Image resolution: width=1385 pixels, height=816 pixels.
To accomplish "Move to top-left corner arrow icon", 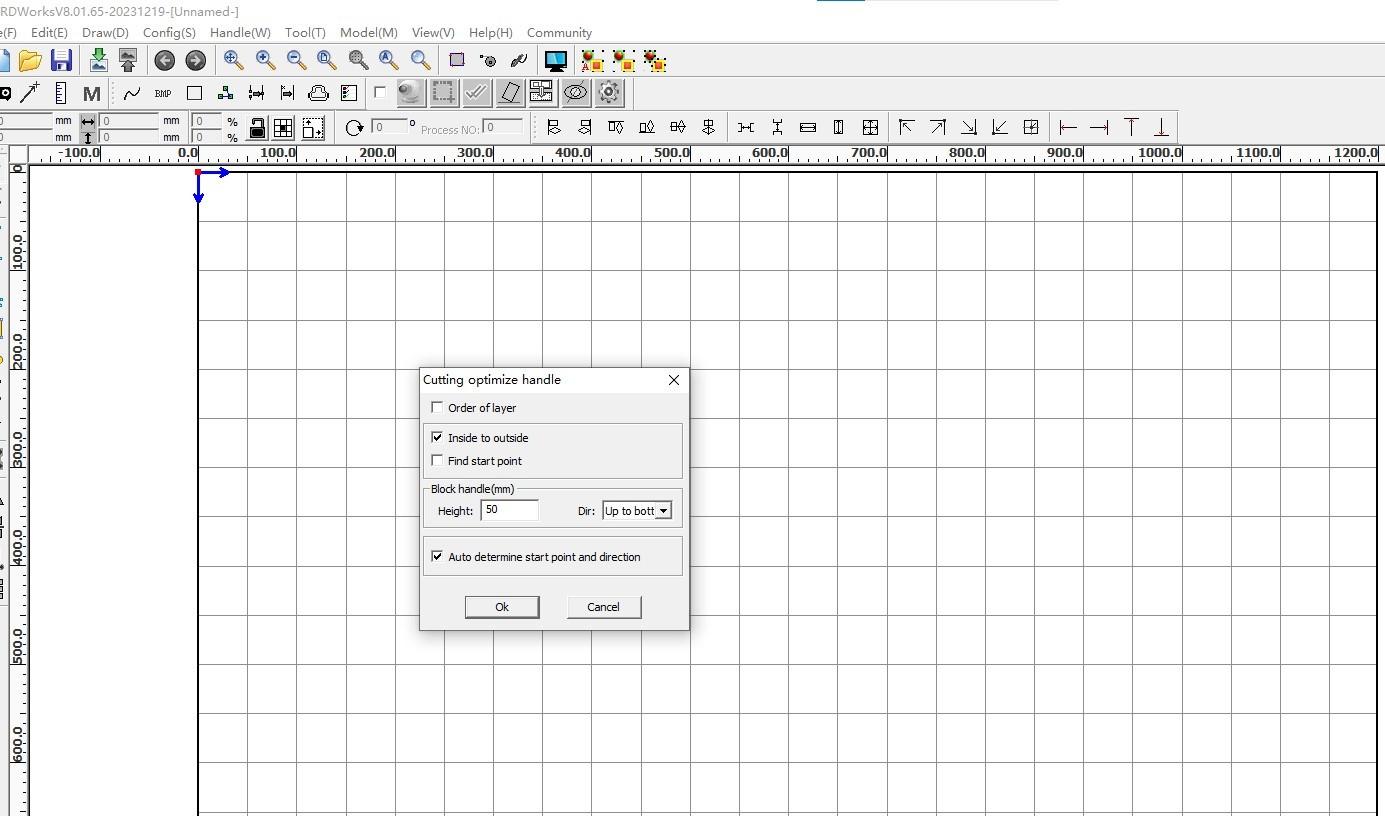I will coord(906,127).
